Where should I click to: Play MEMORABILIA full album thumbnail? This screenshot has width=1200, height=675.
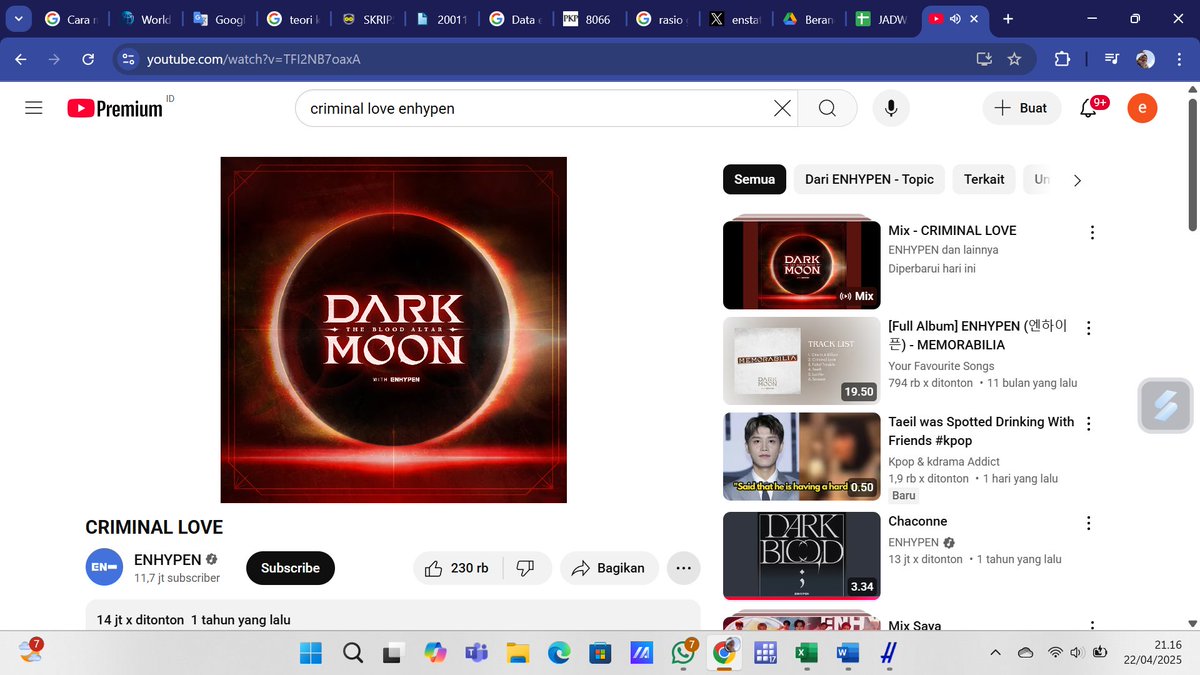802,360
